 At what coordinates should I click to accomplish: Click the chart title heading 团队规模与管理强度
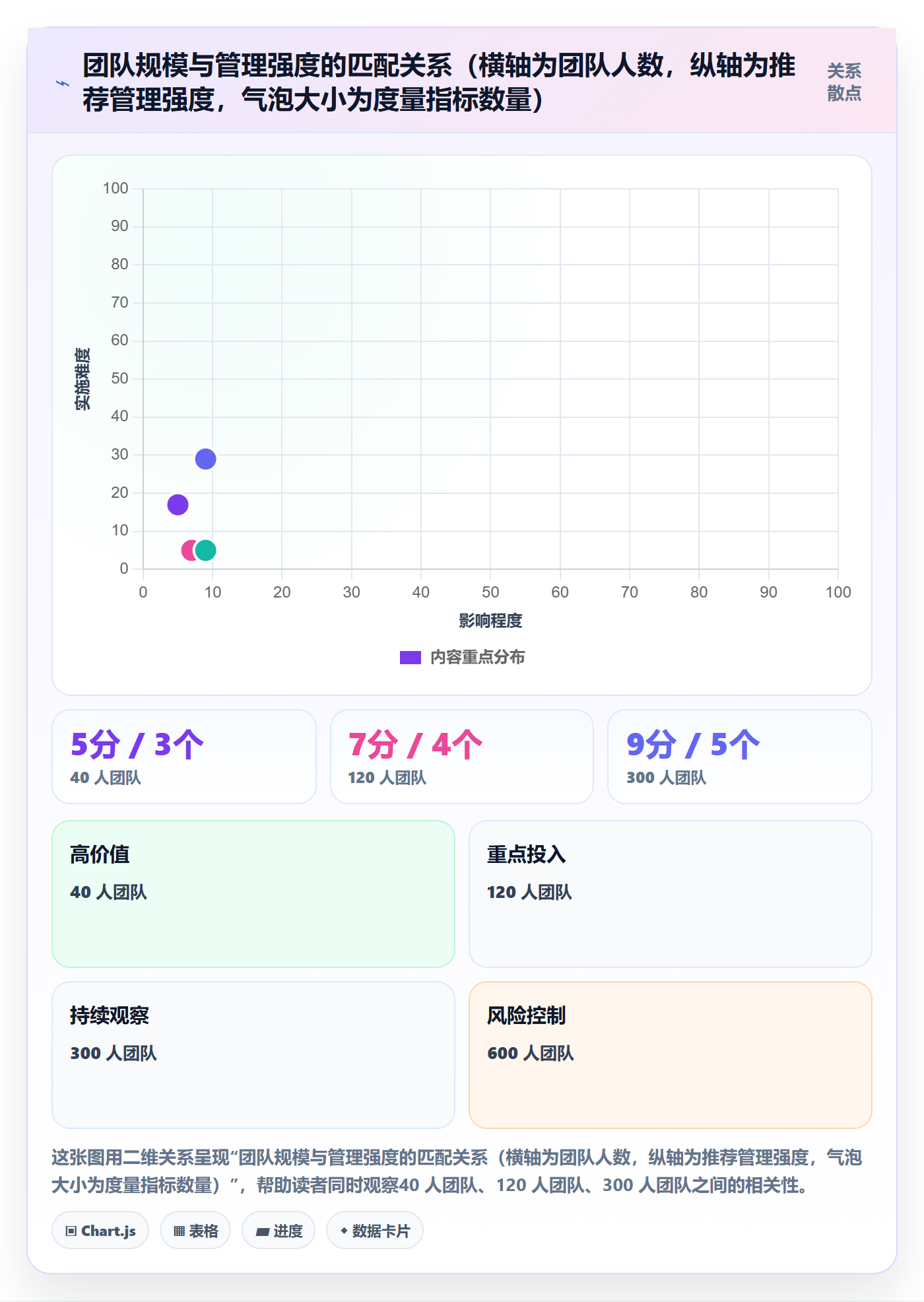coord(439,83)
